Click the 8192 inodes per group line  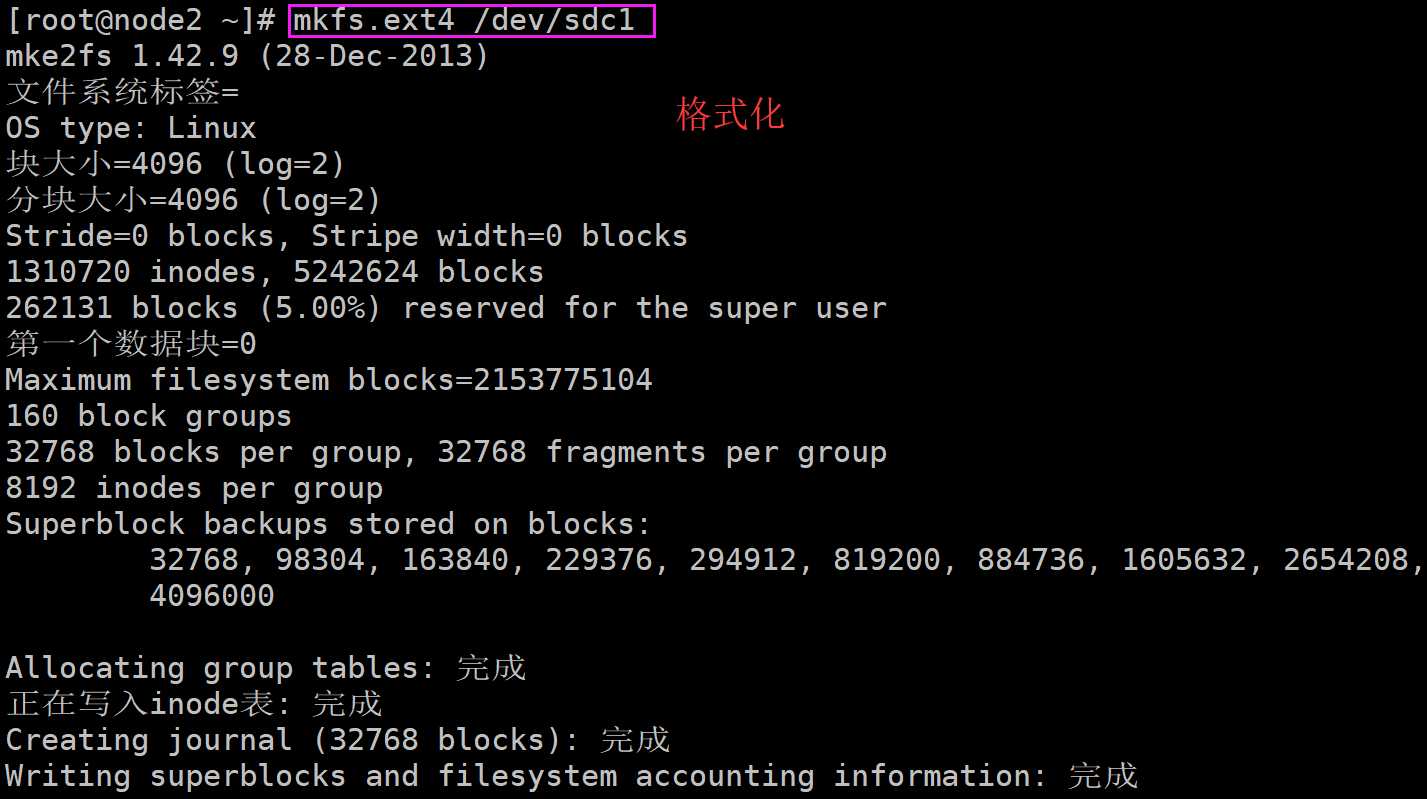[194, 488]
